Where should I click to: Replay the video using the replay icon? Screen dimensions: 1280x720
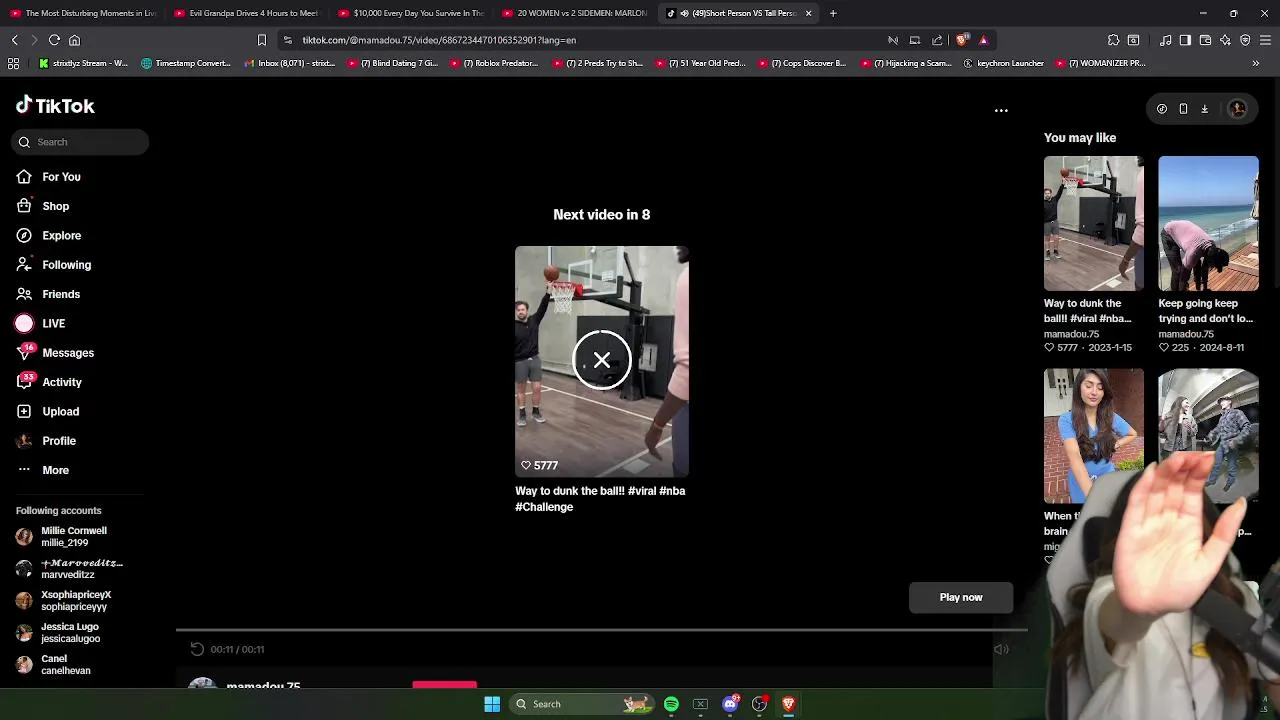point(197,649)
